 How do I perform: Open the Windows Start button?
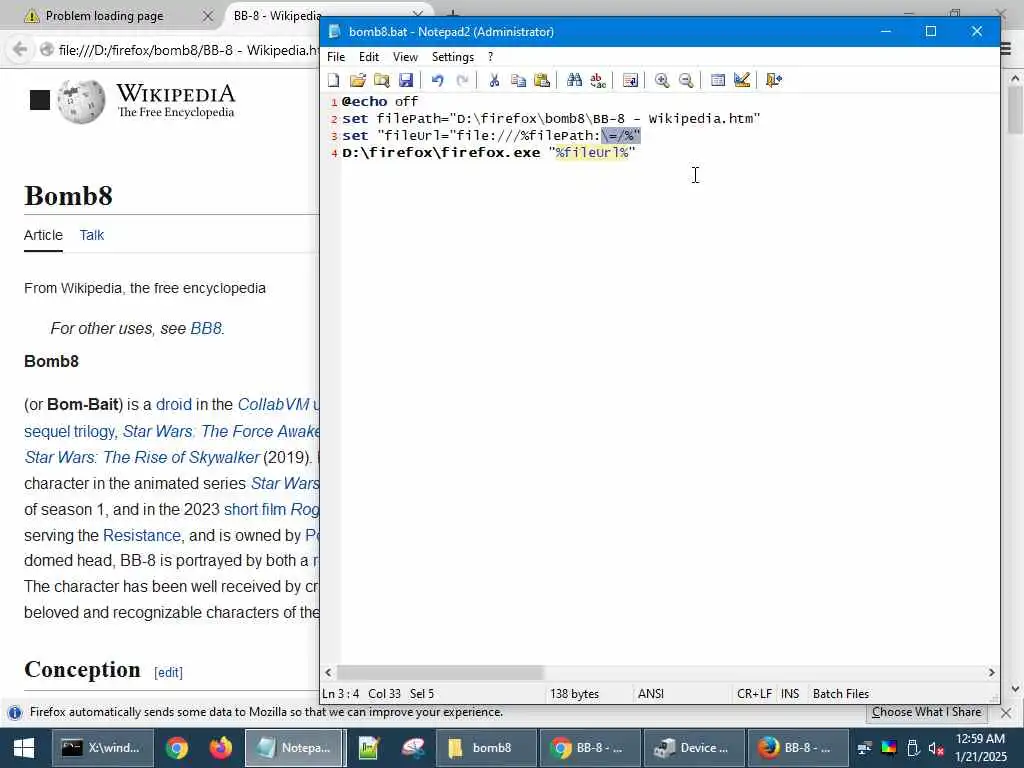24,748
